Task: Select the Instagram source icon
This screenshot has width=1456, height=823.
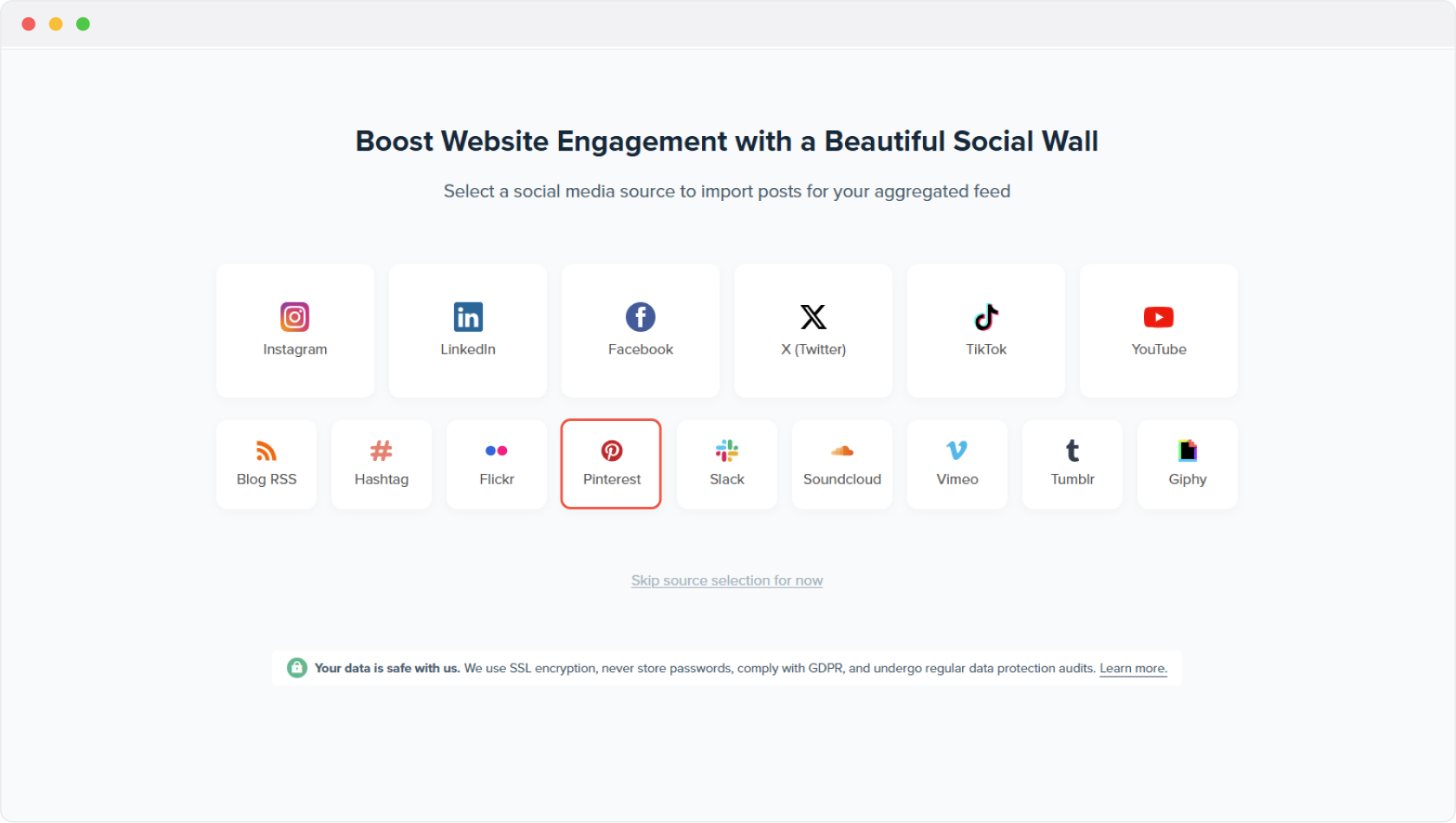Action: [x=295, y=317]
